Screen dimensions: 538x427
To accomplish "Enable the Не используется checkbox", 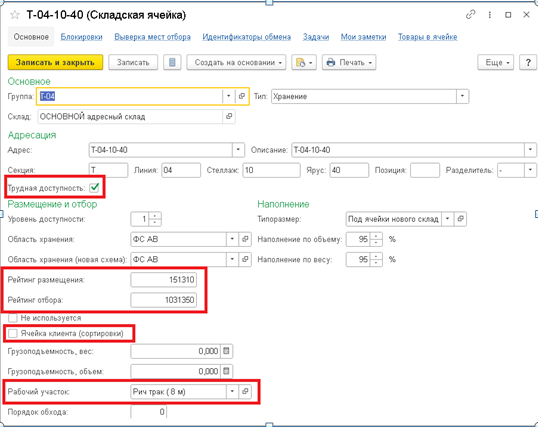I will point(13,318).
